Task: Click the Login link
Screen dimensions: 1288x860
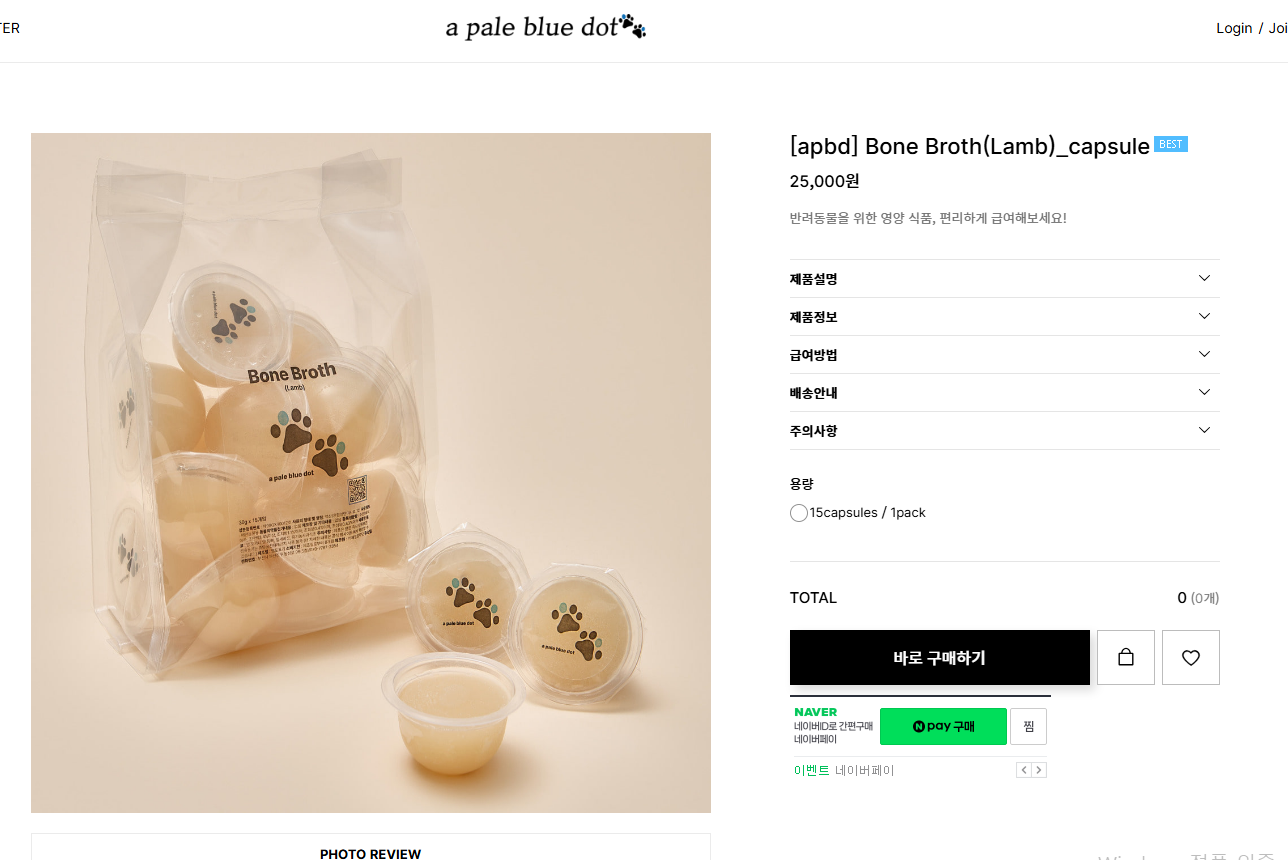Action: [1233, 28]
